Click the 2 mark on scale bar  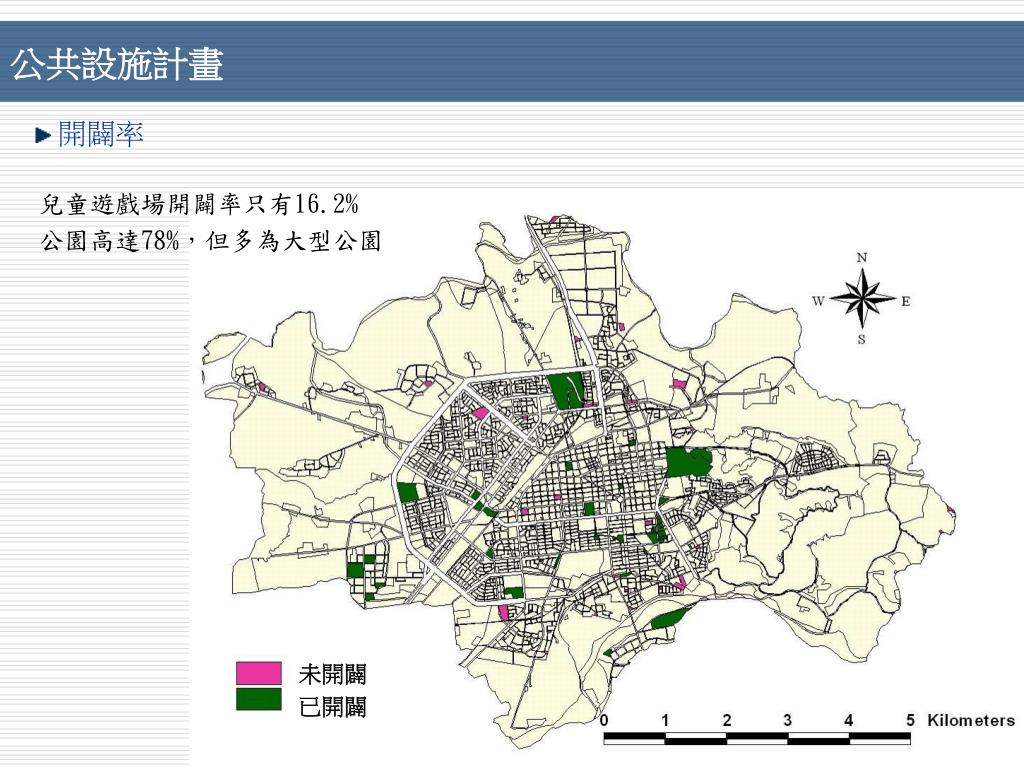click(x=726, y=720)
